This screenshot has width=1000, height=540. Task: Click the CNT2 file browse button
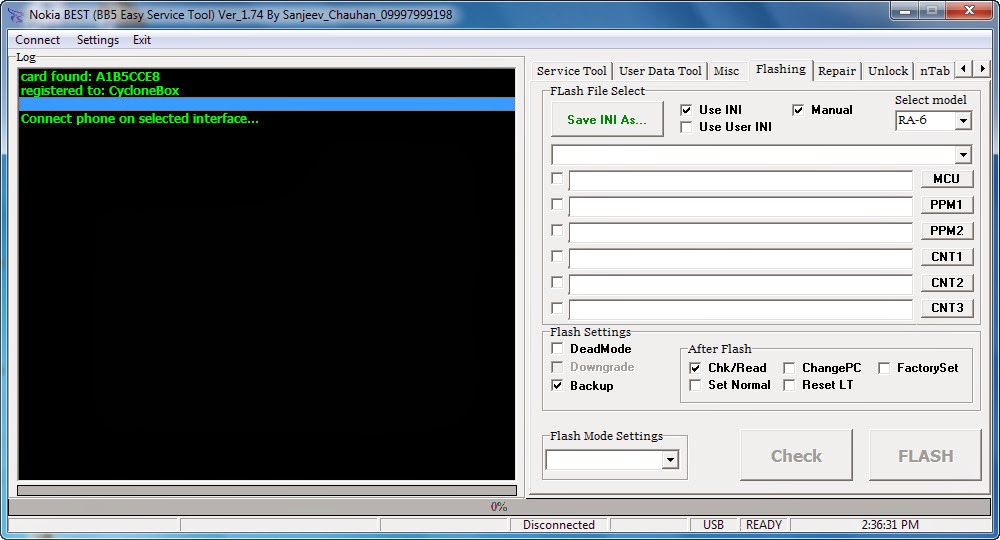point(946,282)
